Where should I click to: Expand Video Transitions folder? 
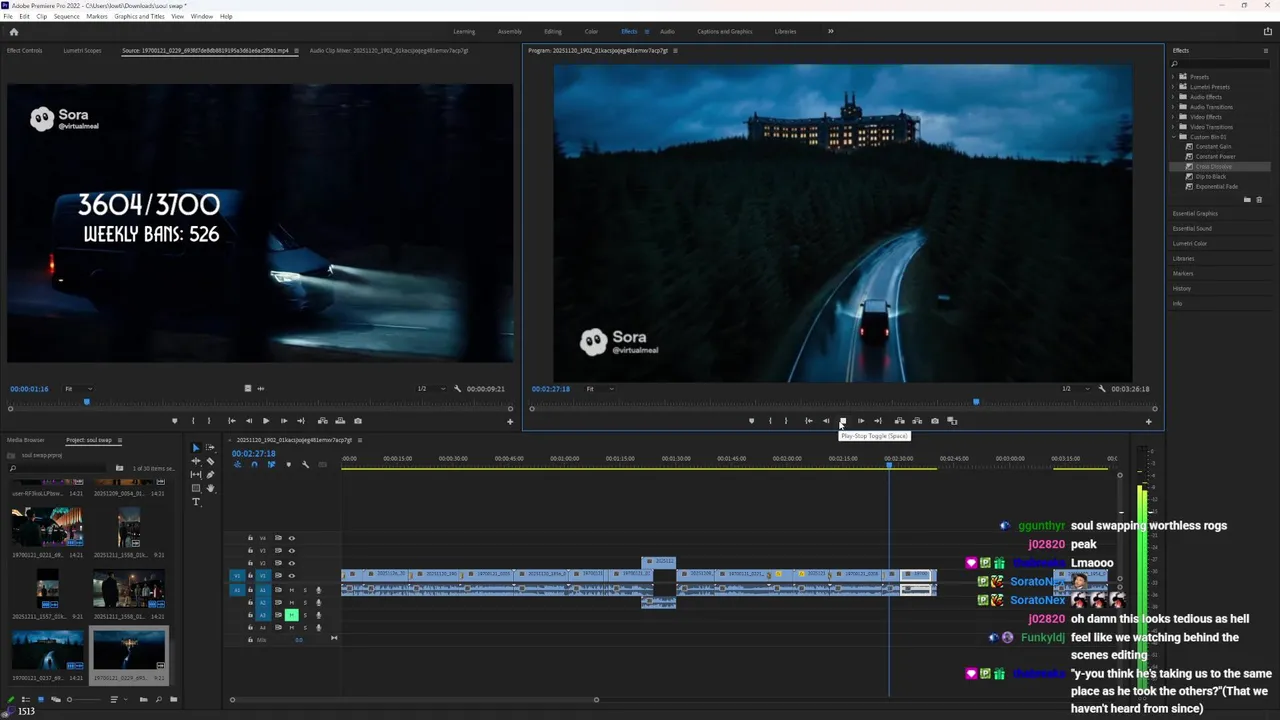point(1173,127)
